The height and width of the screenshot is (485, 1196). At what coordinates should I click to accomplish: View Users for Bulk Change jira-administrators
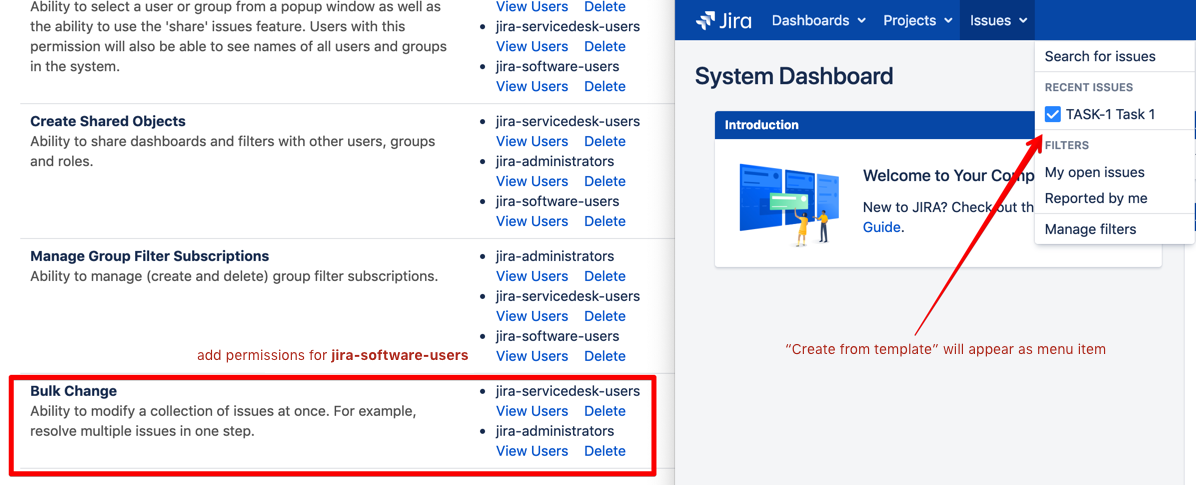pyautogui.click(x=532, y=451)
